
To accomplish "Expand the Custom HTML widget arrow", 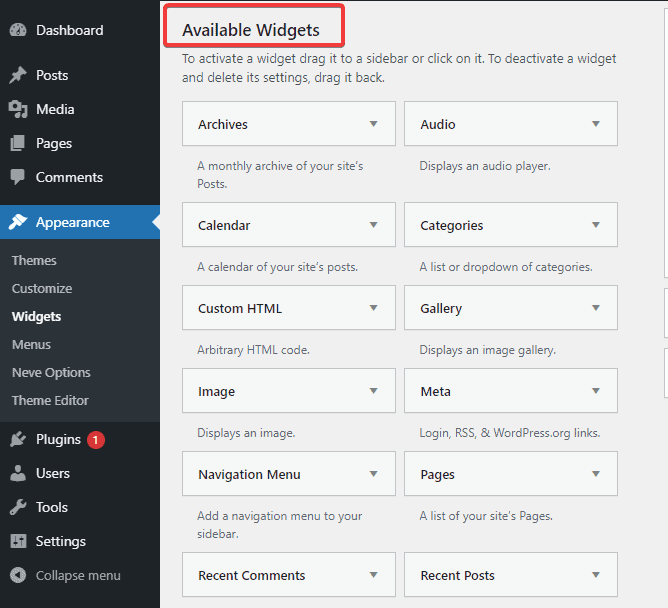I will 374,308.
